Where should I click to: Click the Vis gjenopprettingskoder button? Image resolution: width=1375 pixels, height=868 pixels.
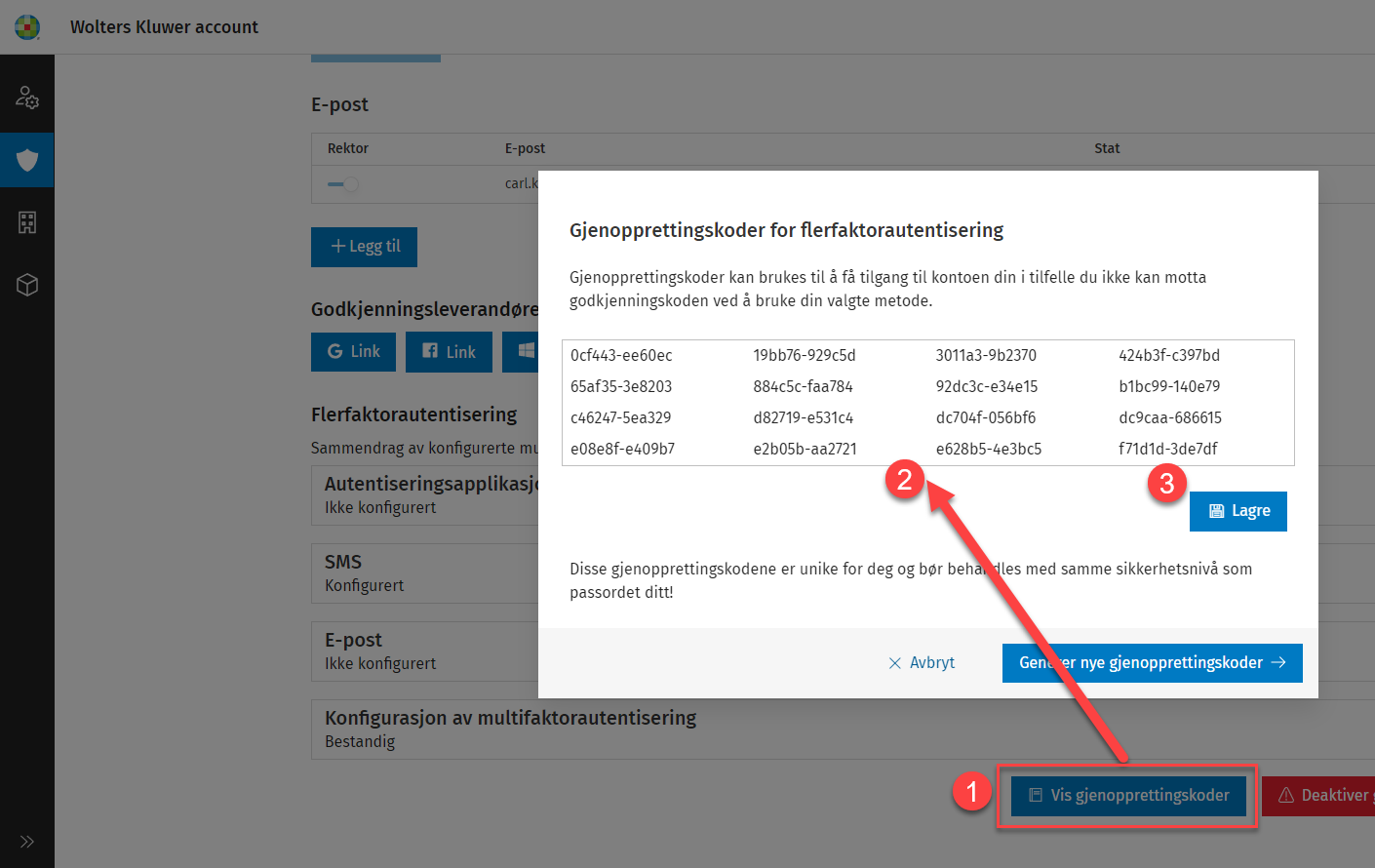pos(1128,796)
